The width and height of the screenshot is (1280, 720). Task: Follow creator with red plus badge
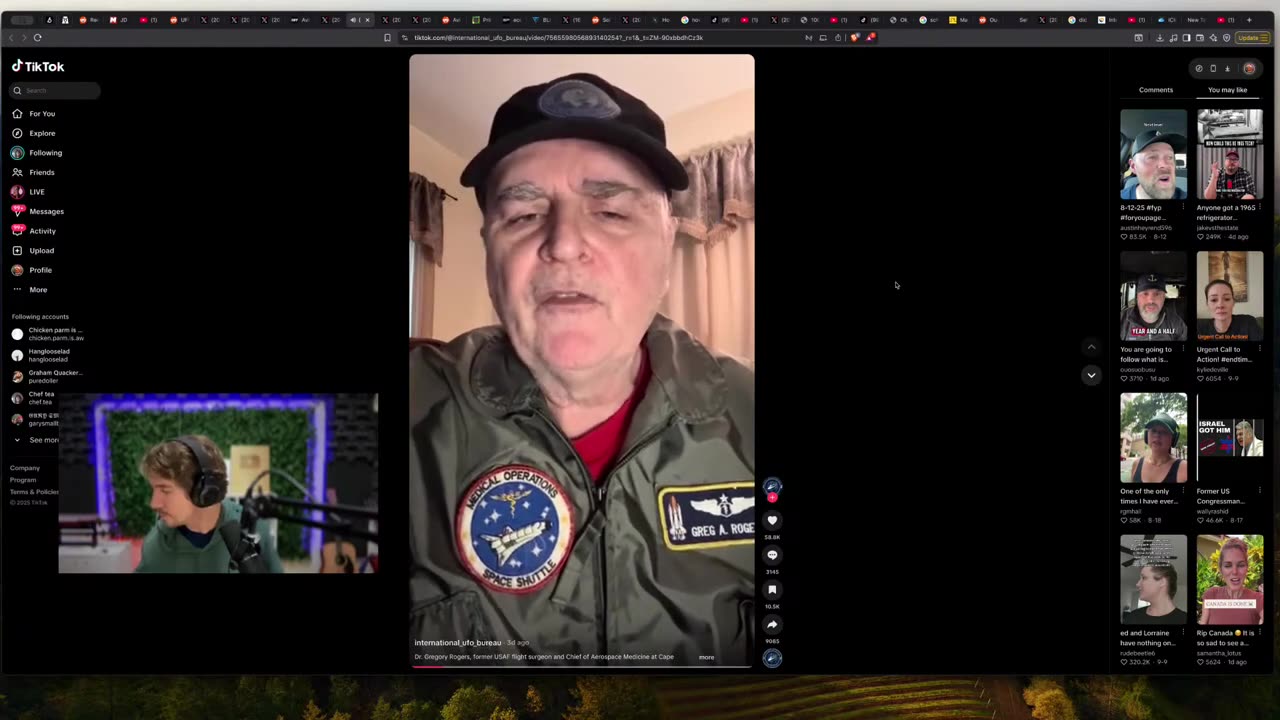pos(772,497)
